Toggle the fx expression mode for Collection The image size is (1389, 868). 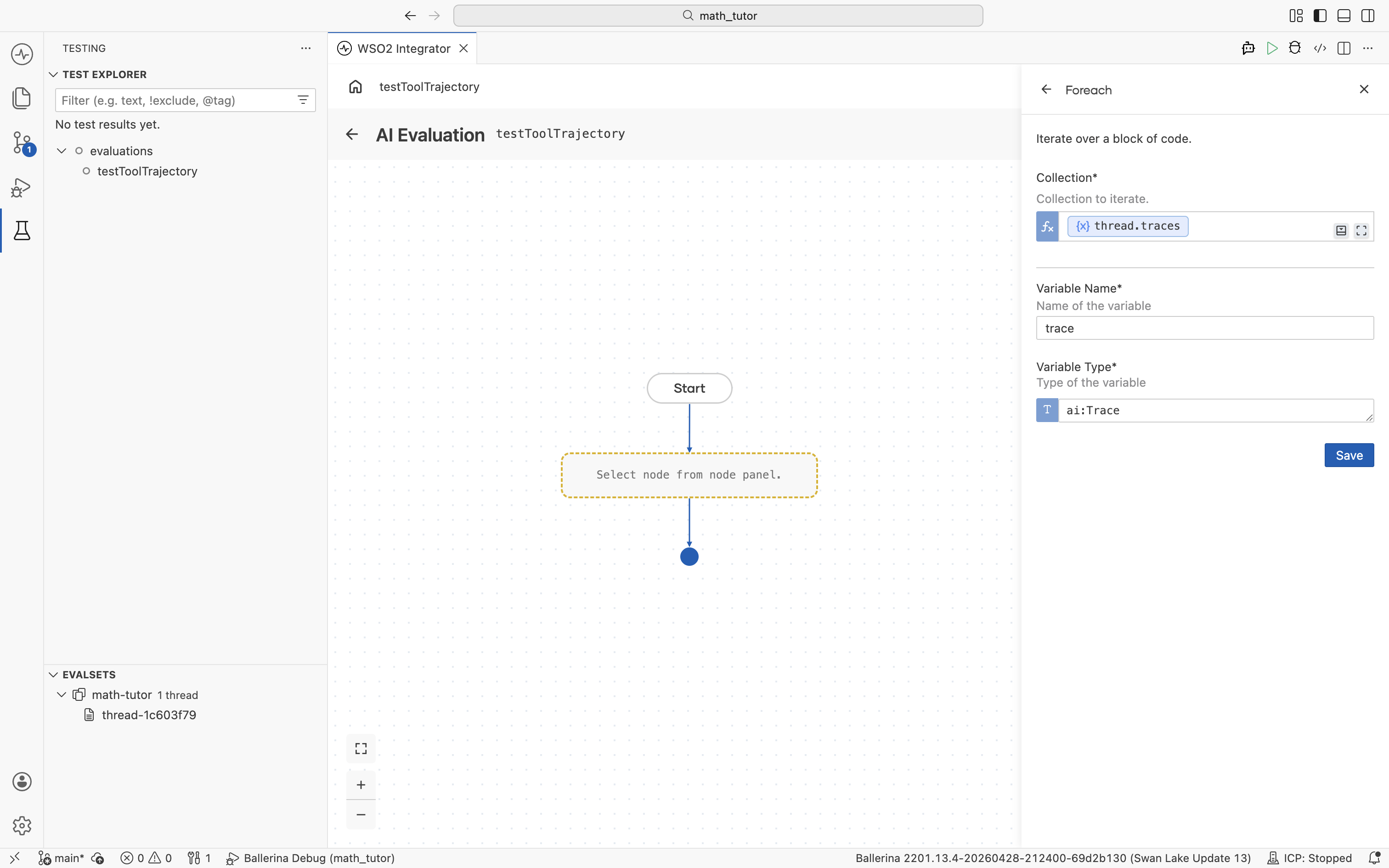click(1047, 226)
